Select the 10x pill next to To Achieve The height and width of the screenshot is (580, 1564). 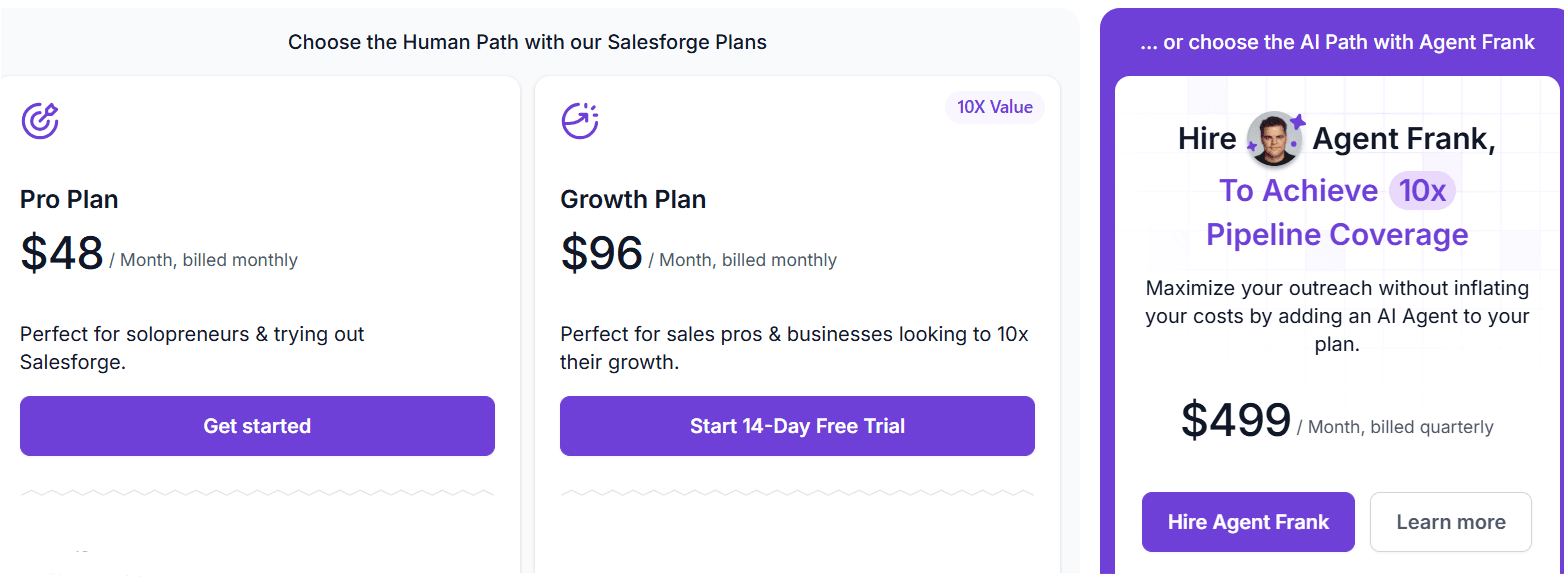1422,190
